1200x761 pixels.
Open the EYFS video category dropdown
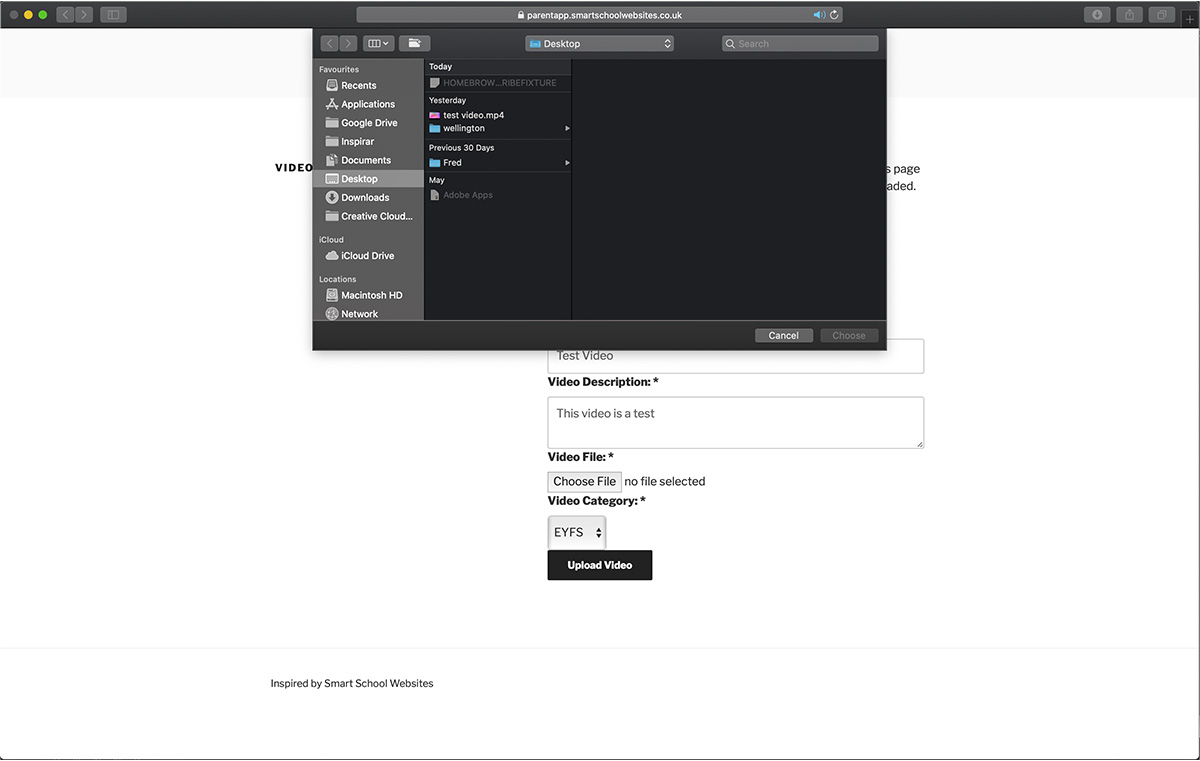click(x=577, y=533)
